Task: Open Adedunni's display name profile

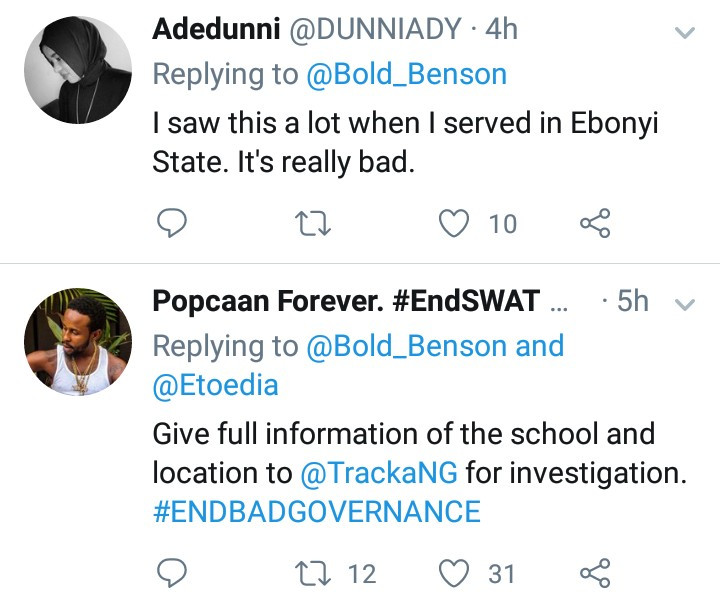Action: (x=215, y=30)
